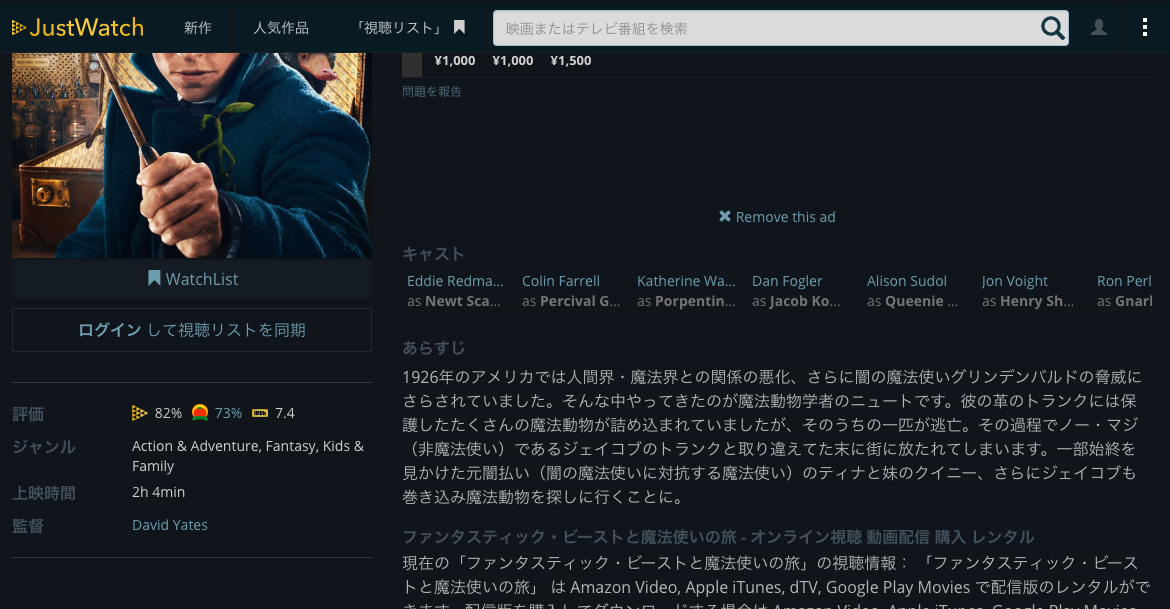Click the 82% JustWatch score
This screenshot has width=1170, height=609.
pyautogui.click(x=168, y=413)
